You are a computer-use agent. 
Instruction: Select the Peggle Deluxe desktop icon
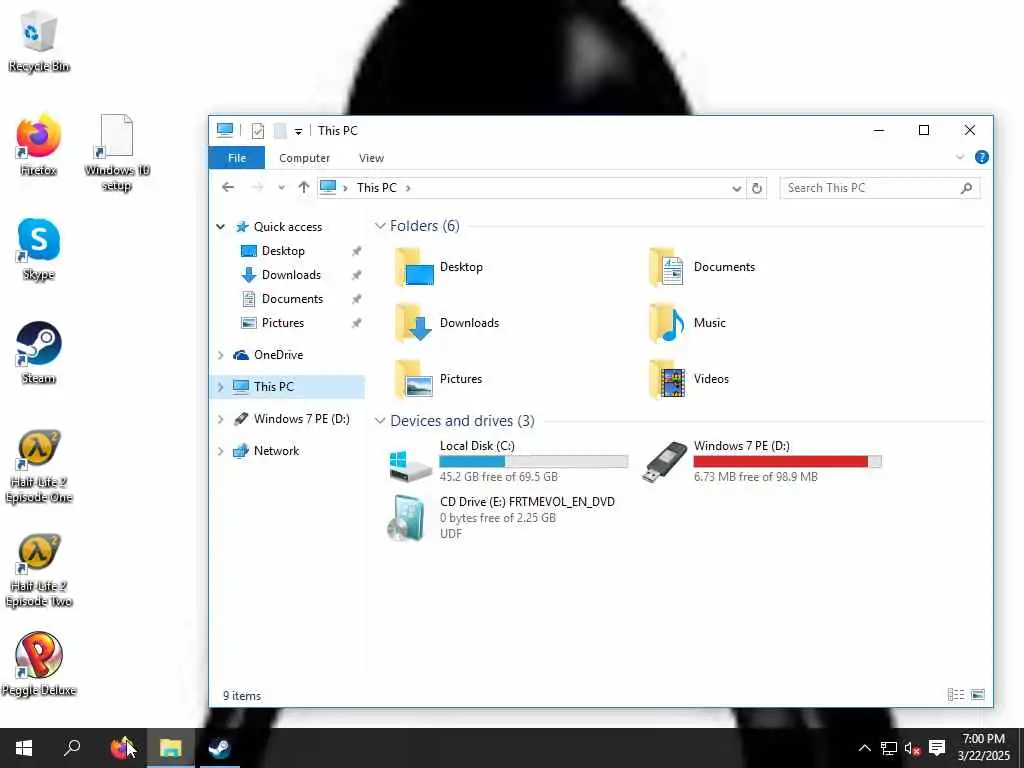[39, 664]
